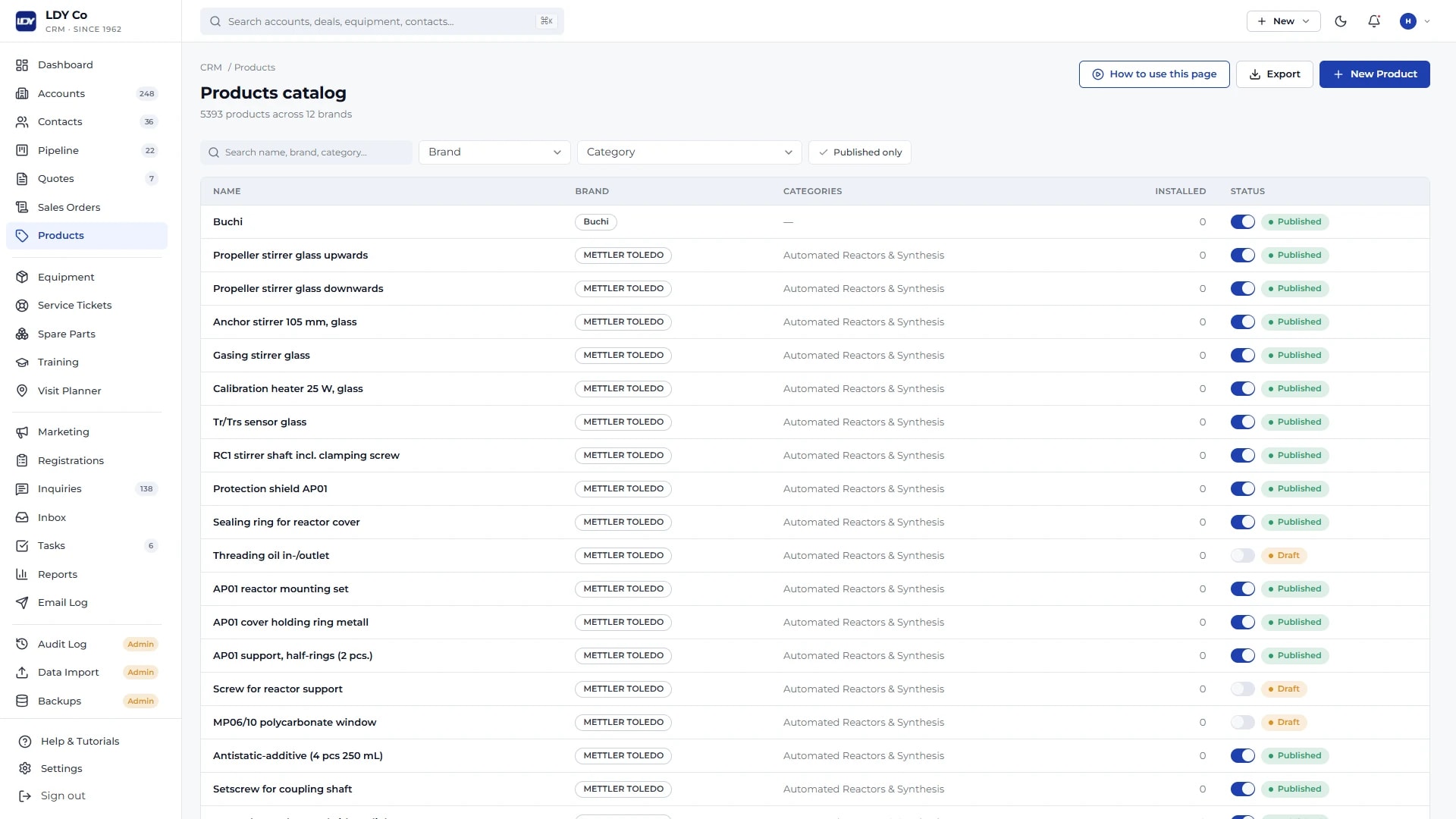Focus the global search accounts field
1456x819 pixels.
click(382, 21)
